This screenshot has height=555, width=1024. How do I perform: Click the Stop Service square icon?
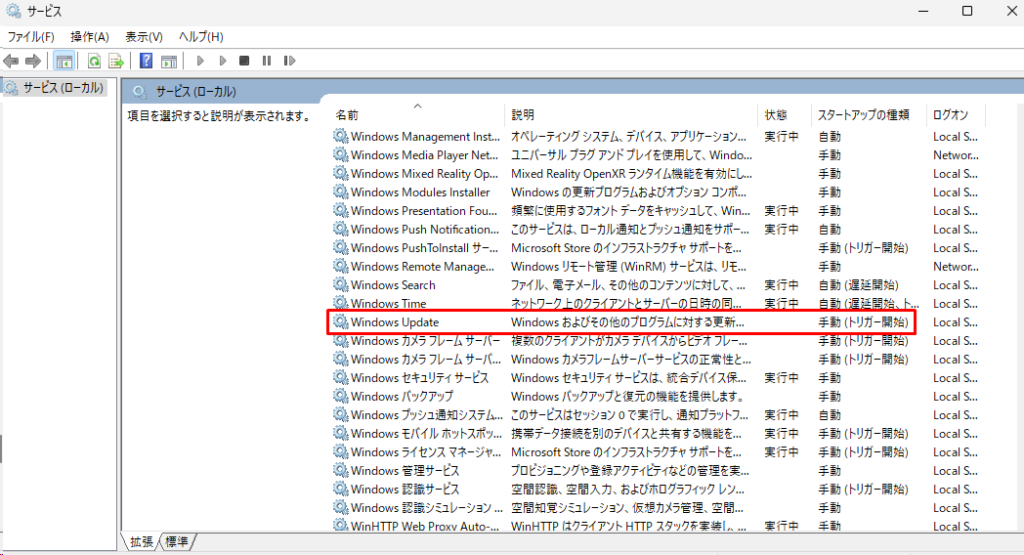pyautogui.click(x=244, y=61)
